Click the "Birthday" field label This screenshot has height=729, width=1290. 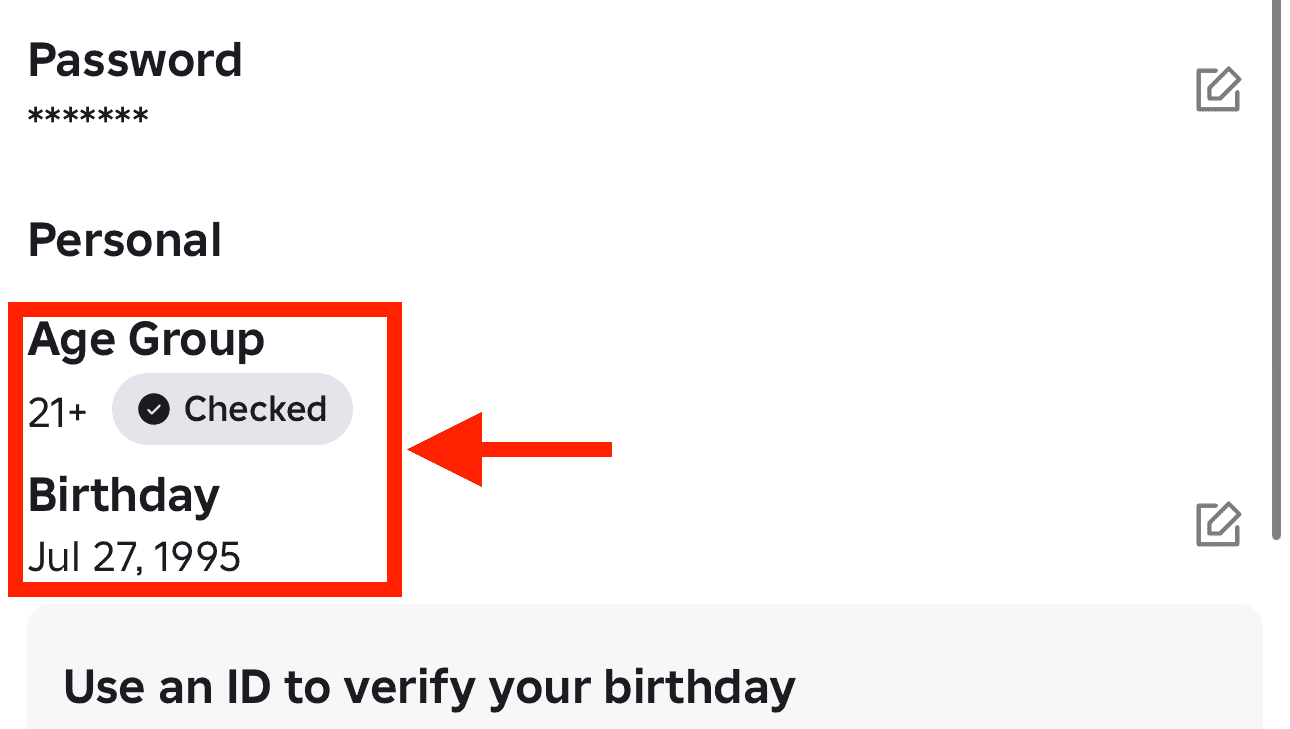pyautogui.click(x=124, y=495)
